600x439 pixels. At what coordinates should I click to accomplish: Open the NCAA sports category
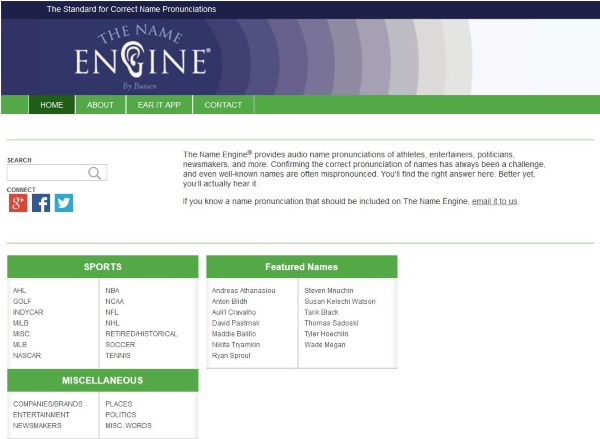115,301
